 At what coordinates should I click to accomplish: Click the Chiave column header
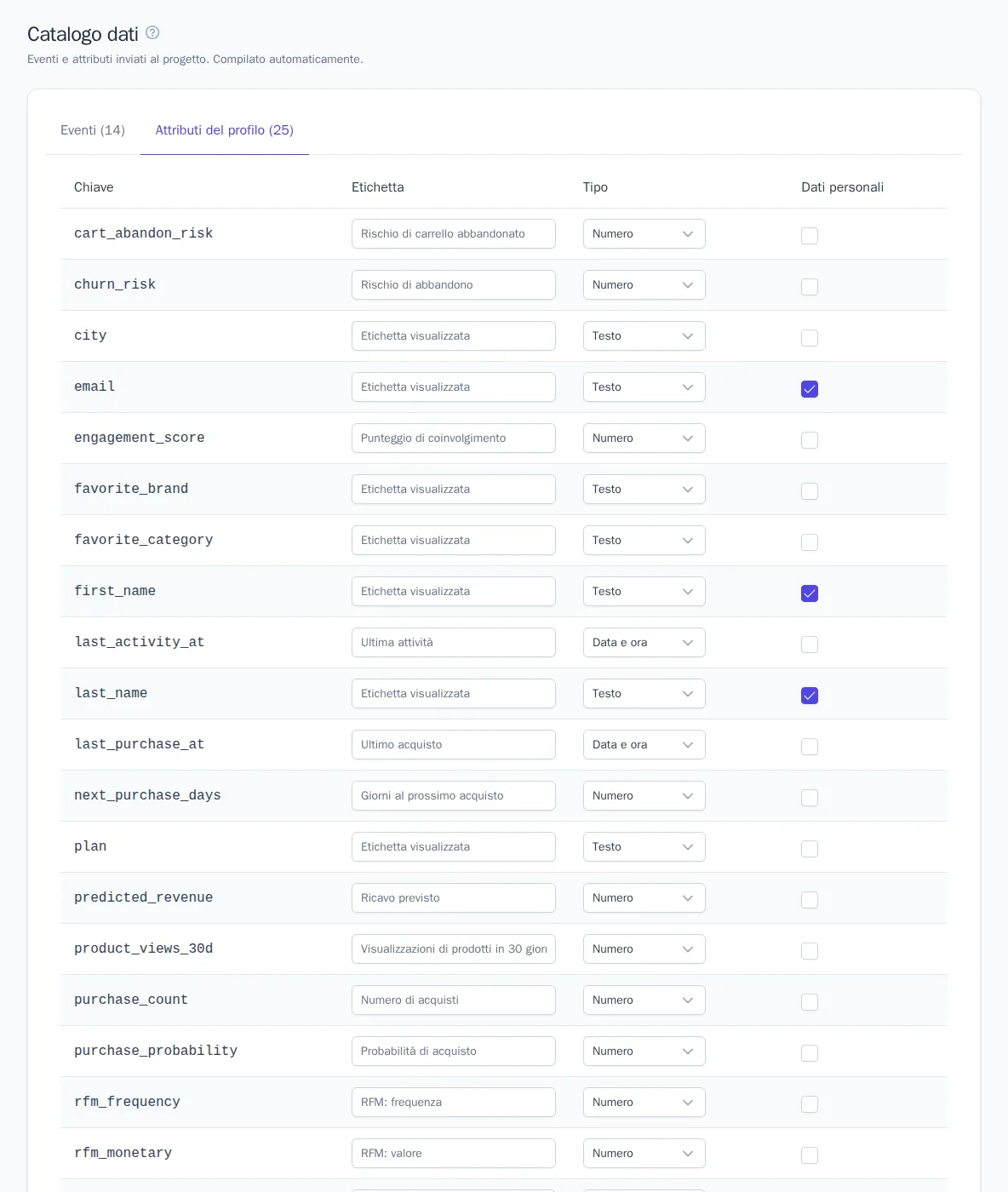click(94, 187)
